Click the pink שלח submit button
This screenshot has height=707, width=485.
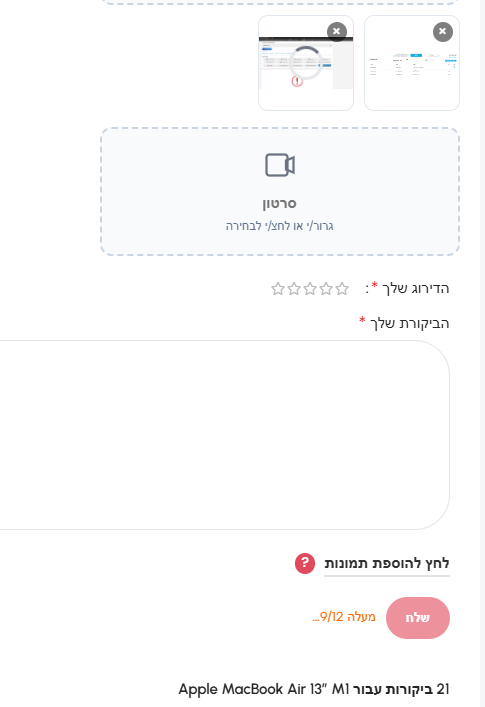click(418, 618)
